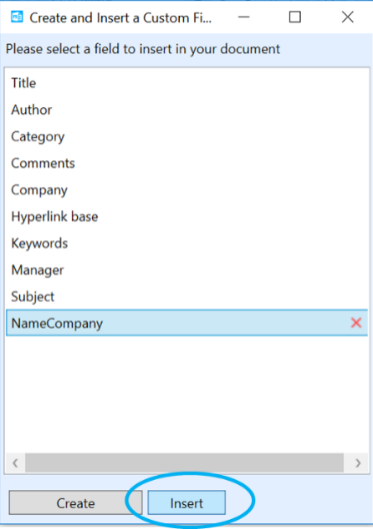Choose the Hyperlink base field
Viewport: 373px width, 529px height.
(187, 216)
